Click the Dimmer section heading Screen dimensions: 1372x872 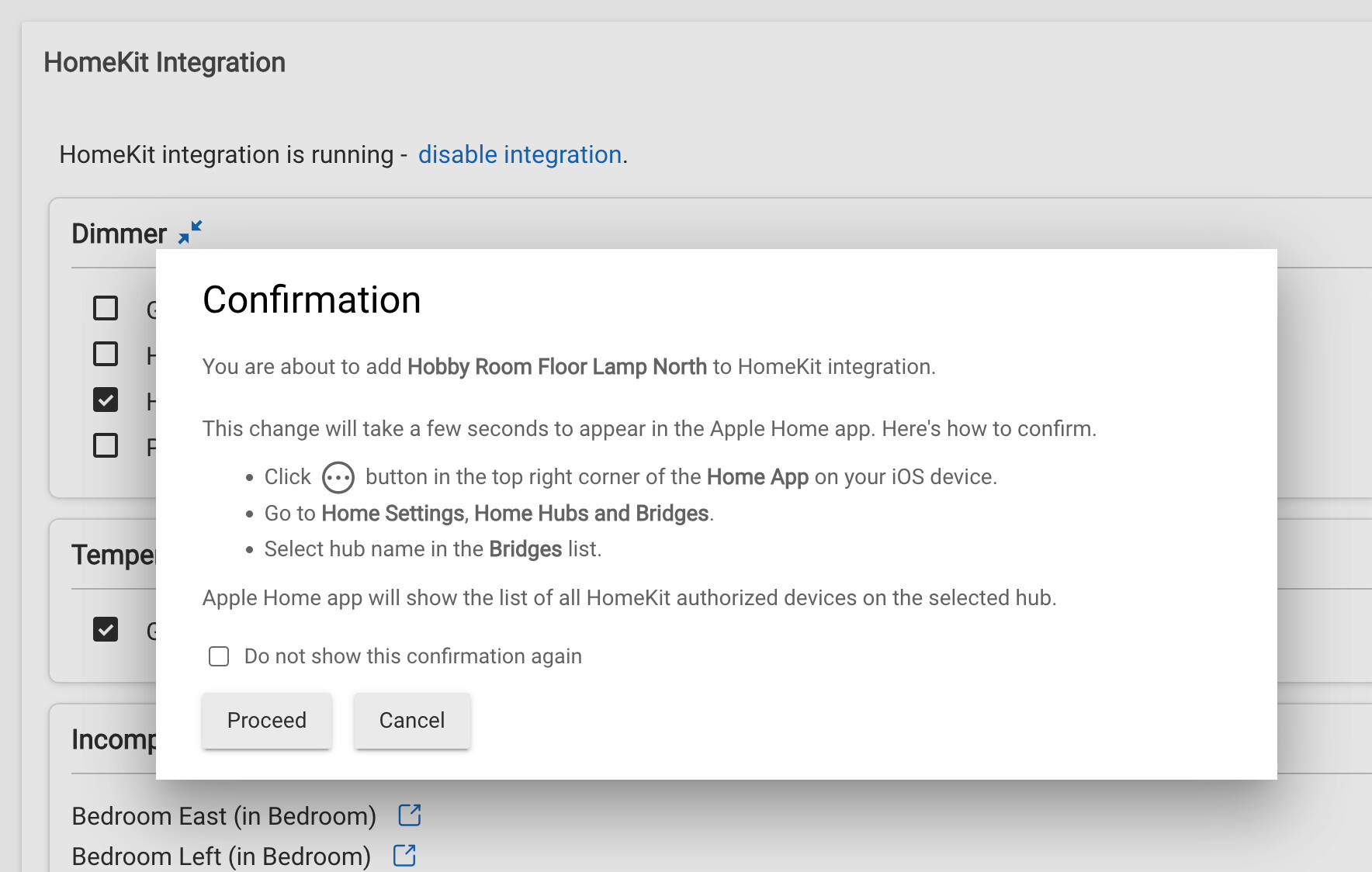pos(119,234)
